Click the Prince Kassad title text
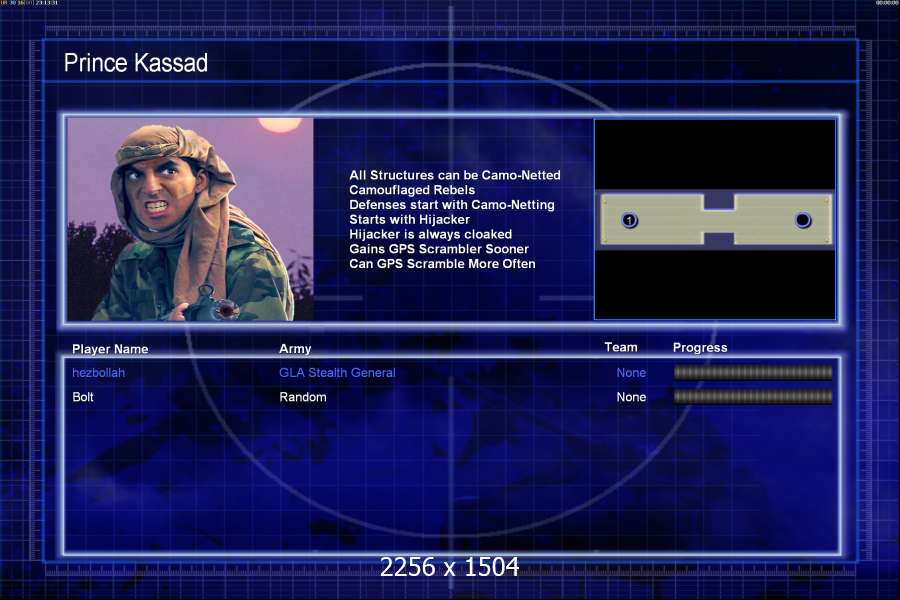Image resolution: width=900 pixels, height=600 pixels. point(135,63)
